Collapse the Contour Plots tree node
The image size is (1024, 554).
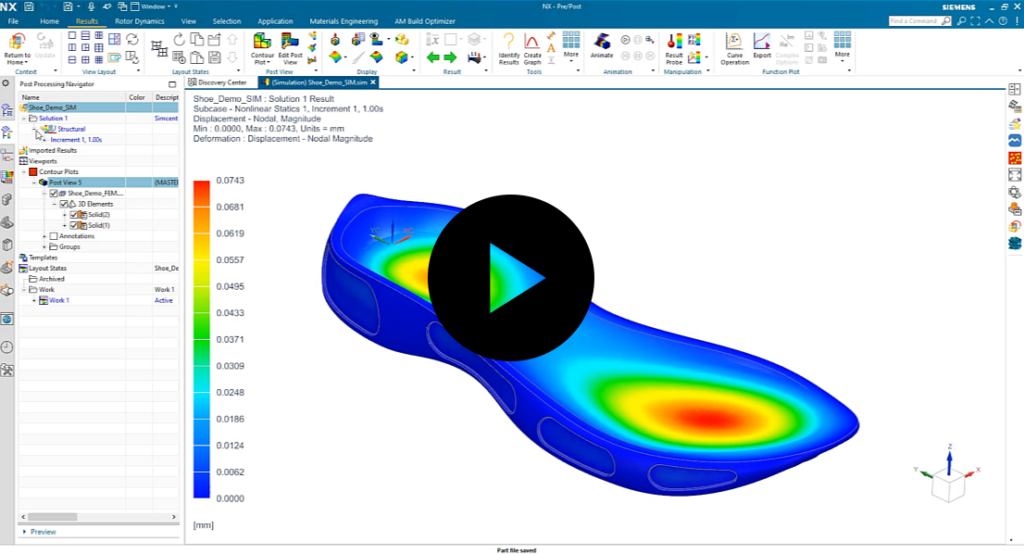coord(25,172)
